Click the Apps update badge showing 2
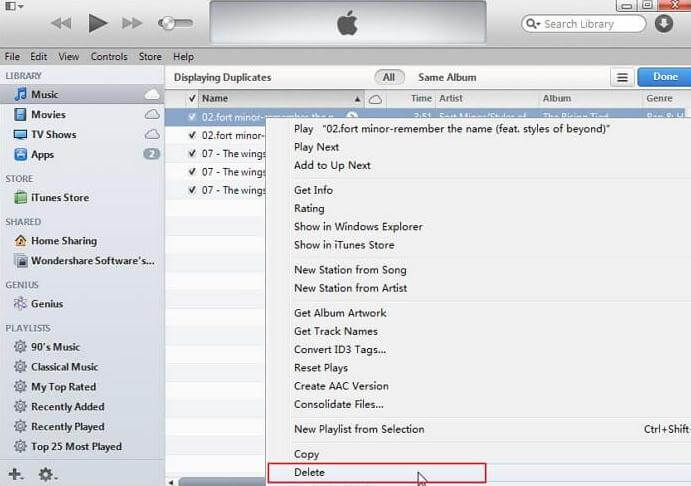Viewport: 691px width, 486px height. click(152, 154)
